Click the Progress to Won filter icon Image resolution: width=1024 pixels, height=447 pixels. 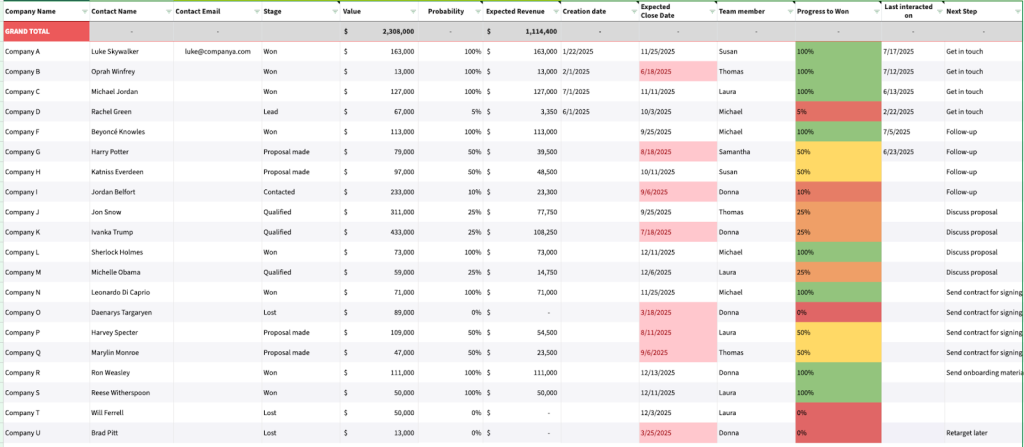click(x=876, y=12)
